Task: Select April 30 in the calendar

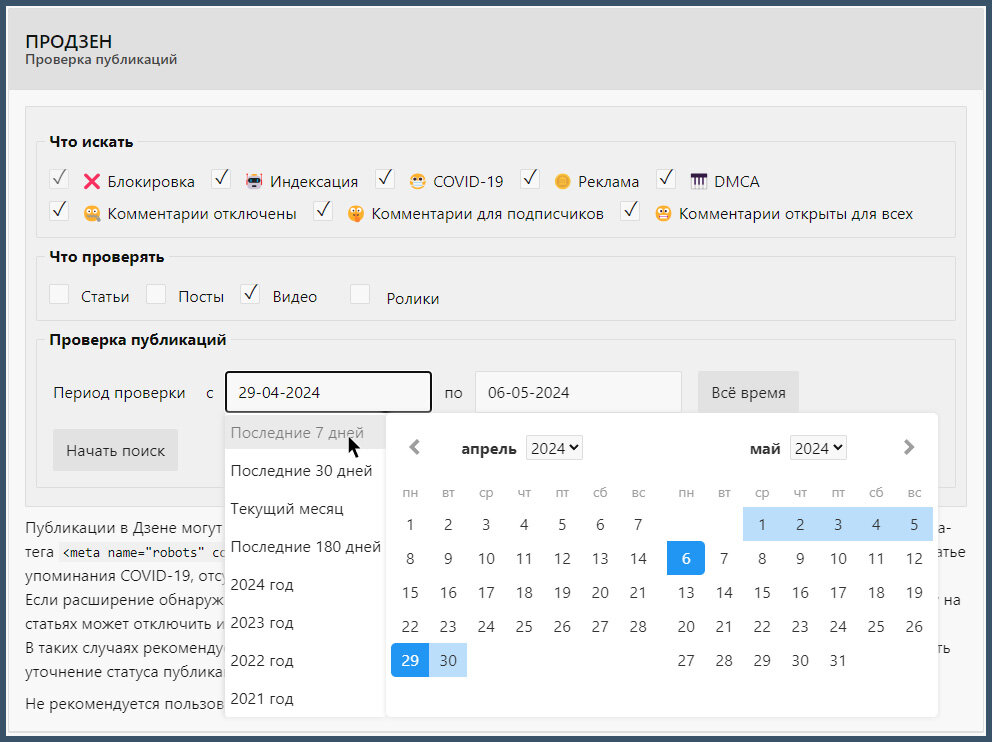Action: [x=448, y=660]
